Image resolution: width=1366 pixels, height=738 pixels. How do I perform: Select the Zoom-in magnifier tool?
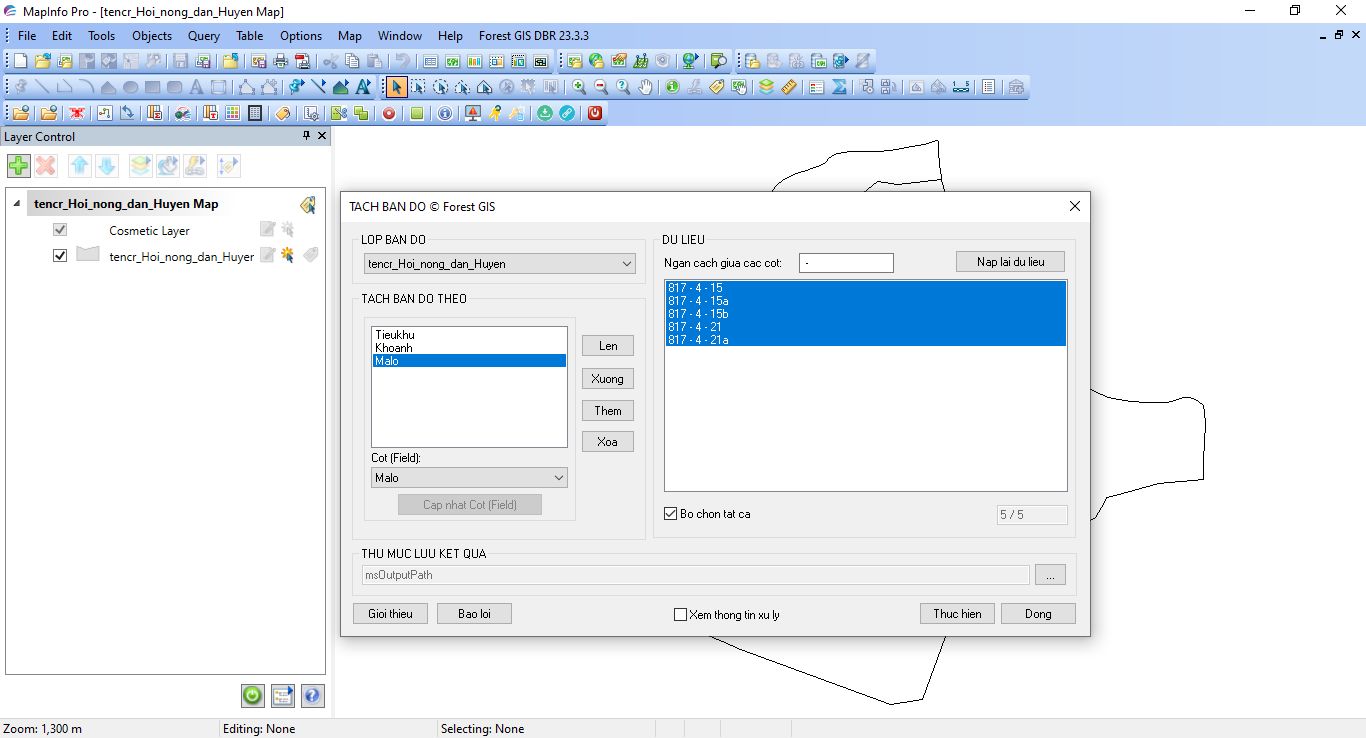click(x=579, y=87)
